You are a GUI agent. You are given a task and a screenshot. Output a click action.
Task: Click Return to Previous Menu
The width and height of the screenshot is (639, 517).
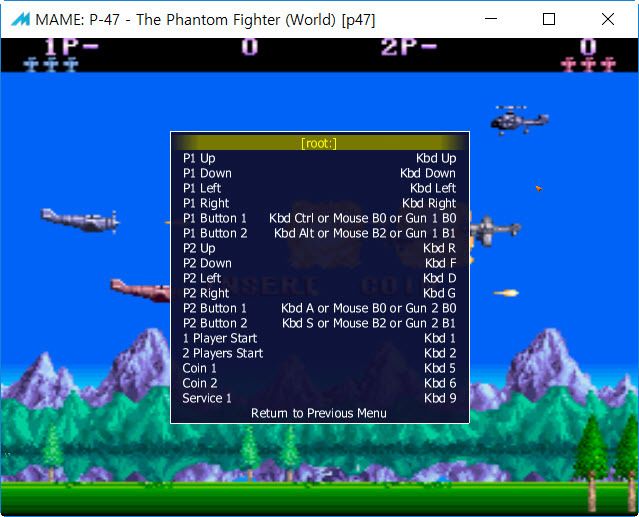tap(319, 414)
